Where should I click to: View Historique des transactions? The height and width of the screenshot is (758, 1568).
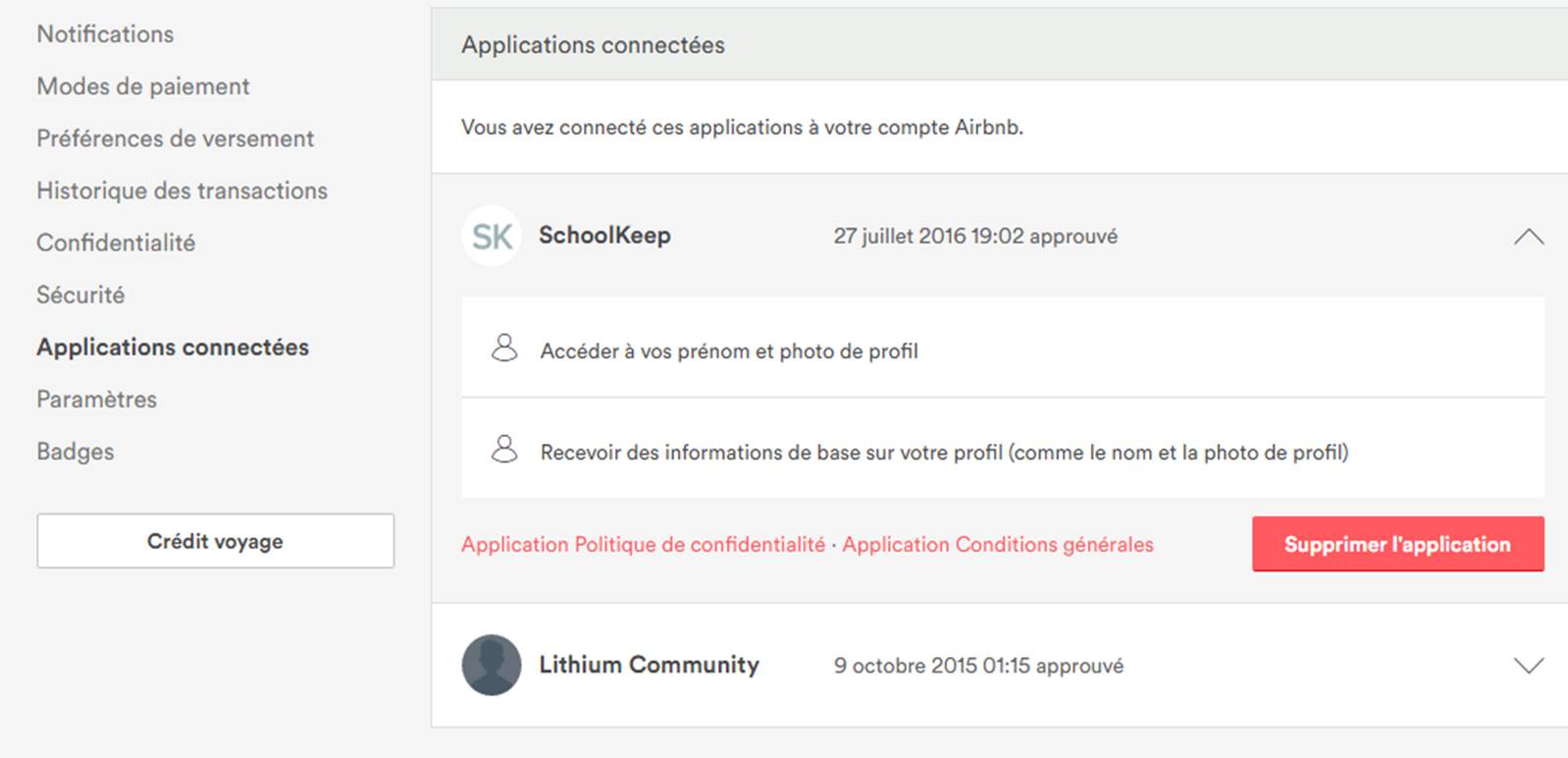pyautogui.click(x=182, y=190)
